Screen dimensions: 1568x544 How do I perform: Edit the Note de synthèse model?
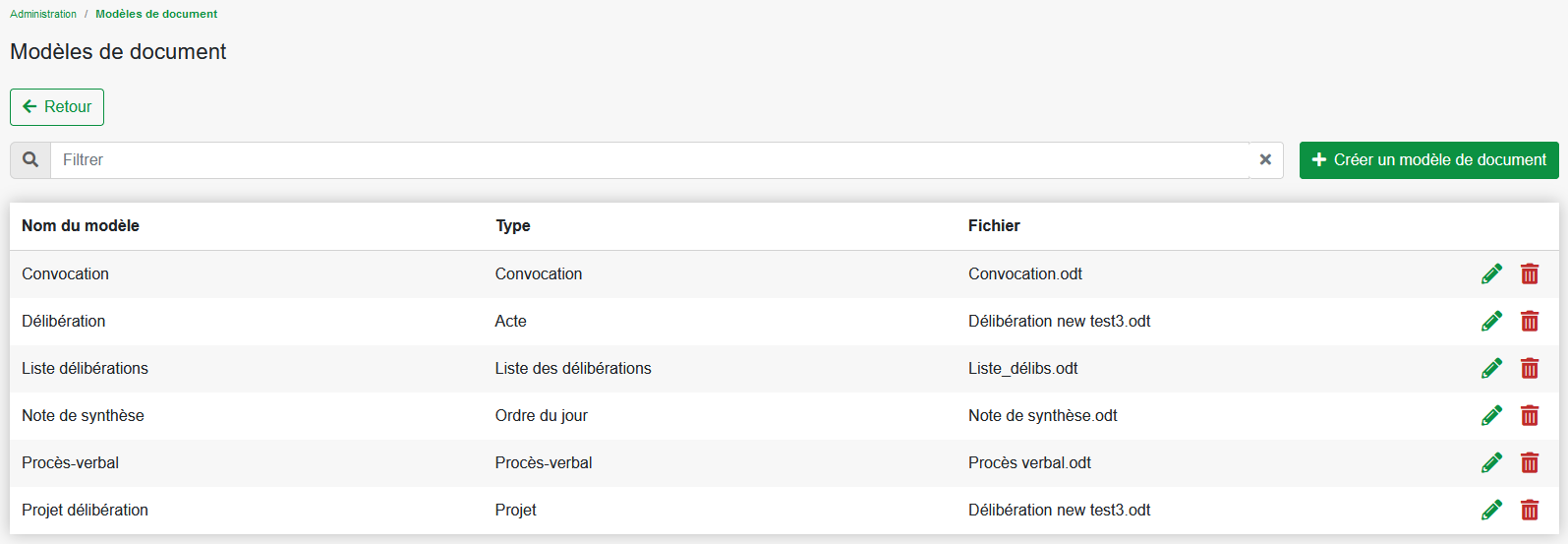1491,415
